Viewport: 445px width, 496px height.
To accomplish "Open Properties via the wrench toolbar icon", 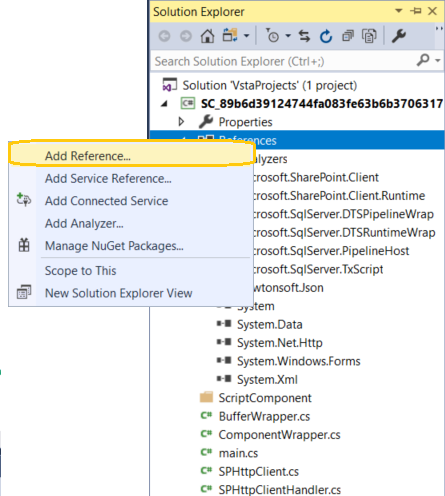I will point(398,36).
